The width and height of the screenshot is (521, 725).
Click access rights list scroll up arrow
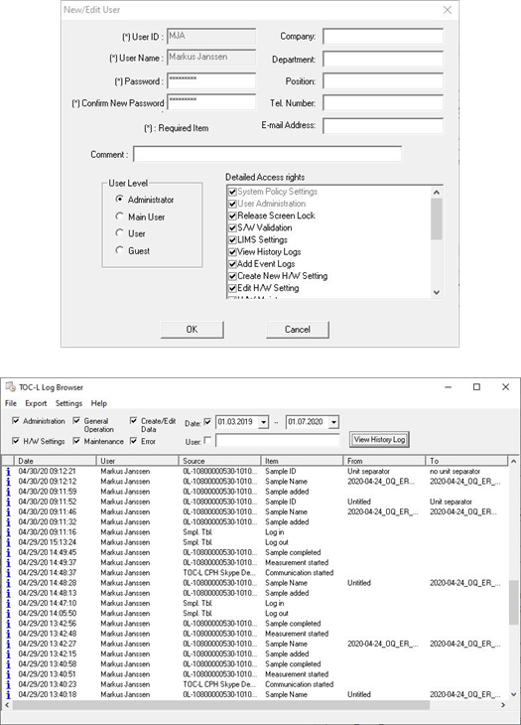coord(436,192)
